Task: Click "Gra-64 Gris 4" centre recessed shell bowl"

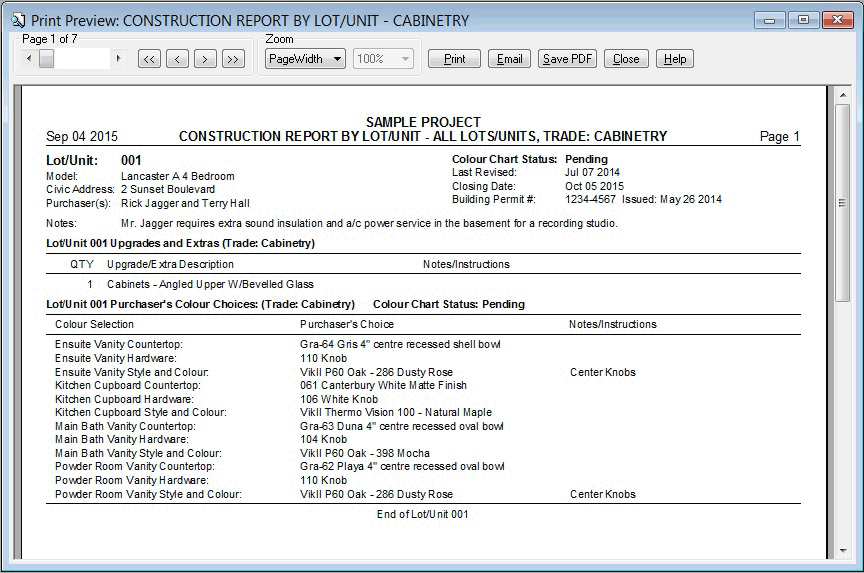Action: pos(401,344)
